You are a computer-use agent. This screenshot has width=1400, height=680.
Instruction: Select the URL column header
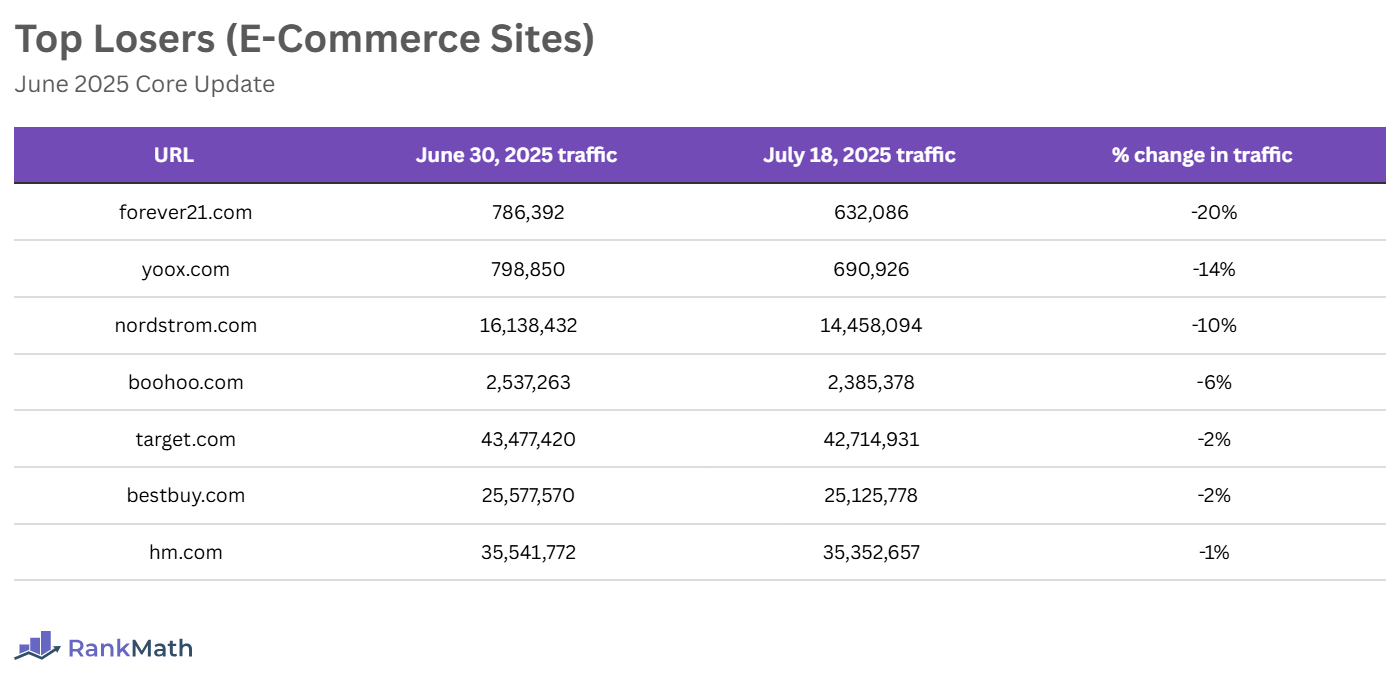[174, 155]
